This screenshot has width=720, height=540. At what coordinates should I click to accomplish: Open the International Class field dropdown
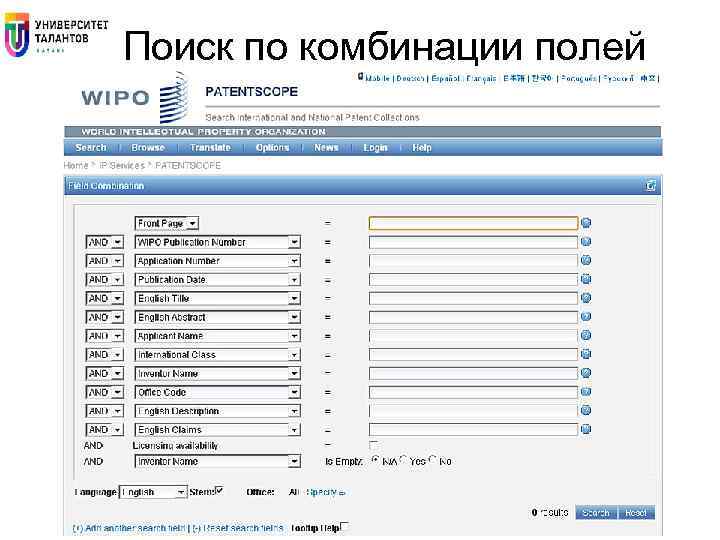coord(218,355)
